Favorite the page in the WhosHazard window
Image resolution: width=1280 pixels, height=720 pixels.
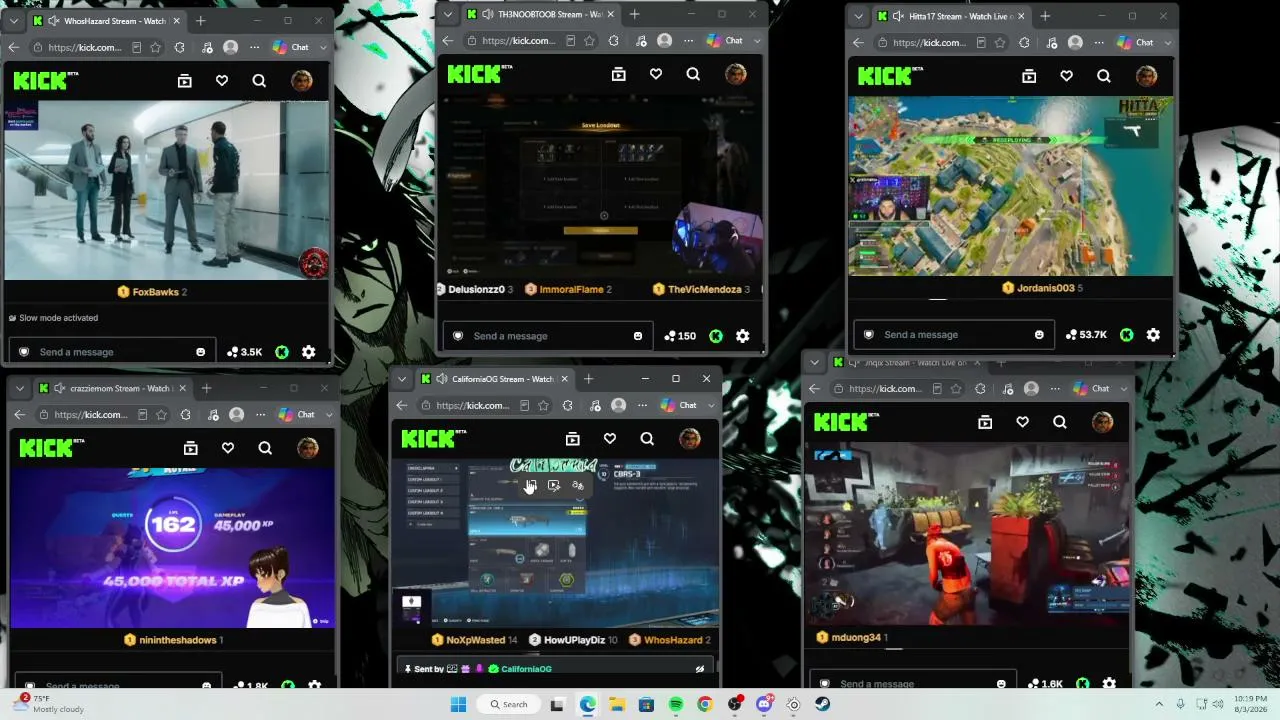point(156,47)
